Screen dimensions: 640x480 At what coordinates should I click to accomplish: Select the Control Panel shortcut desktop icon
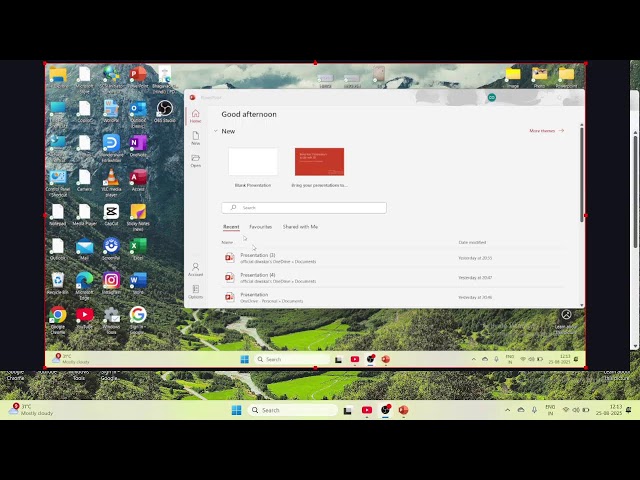click(x=58, y=183)
